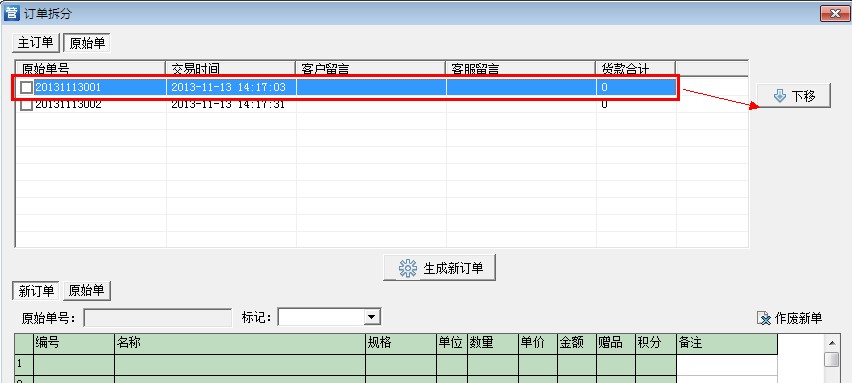Click the 备注 column header
Screen dimensions: 852x383
727,343
